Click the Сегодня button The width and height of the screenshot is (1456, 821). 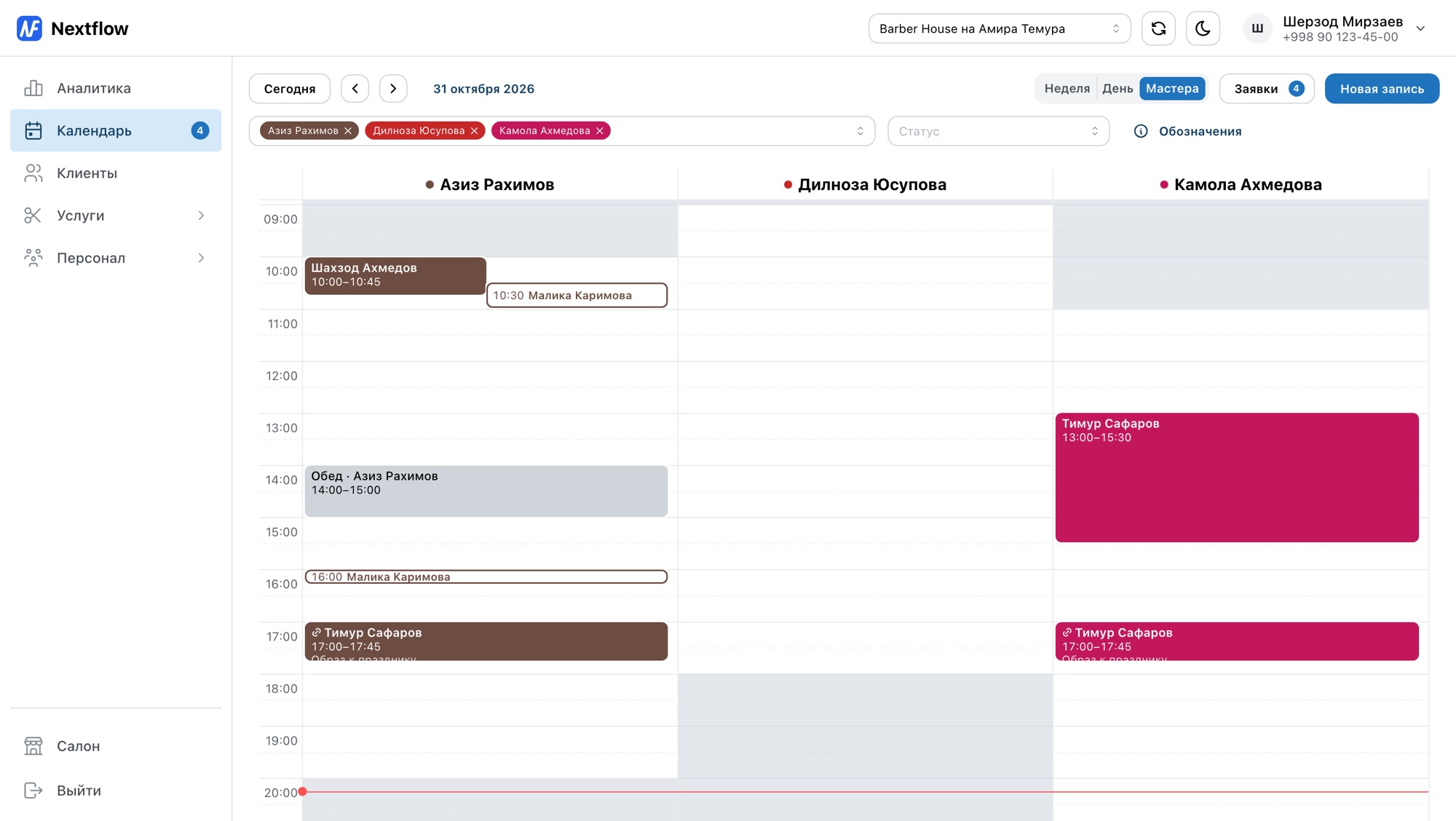pos(290,89)
